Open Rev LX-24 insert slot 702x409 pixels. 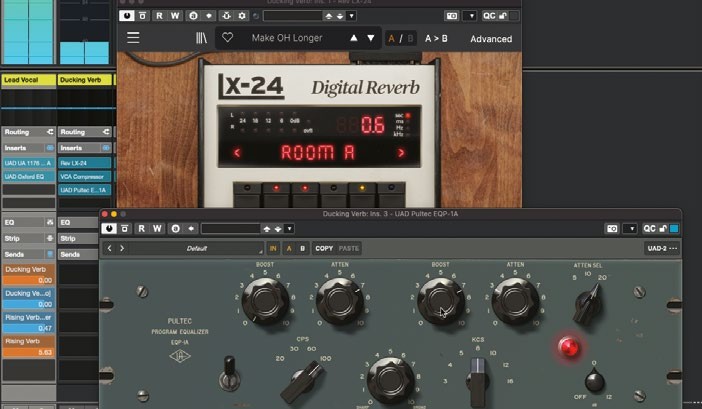click(85, 163)
